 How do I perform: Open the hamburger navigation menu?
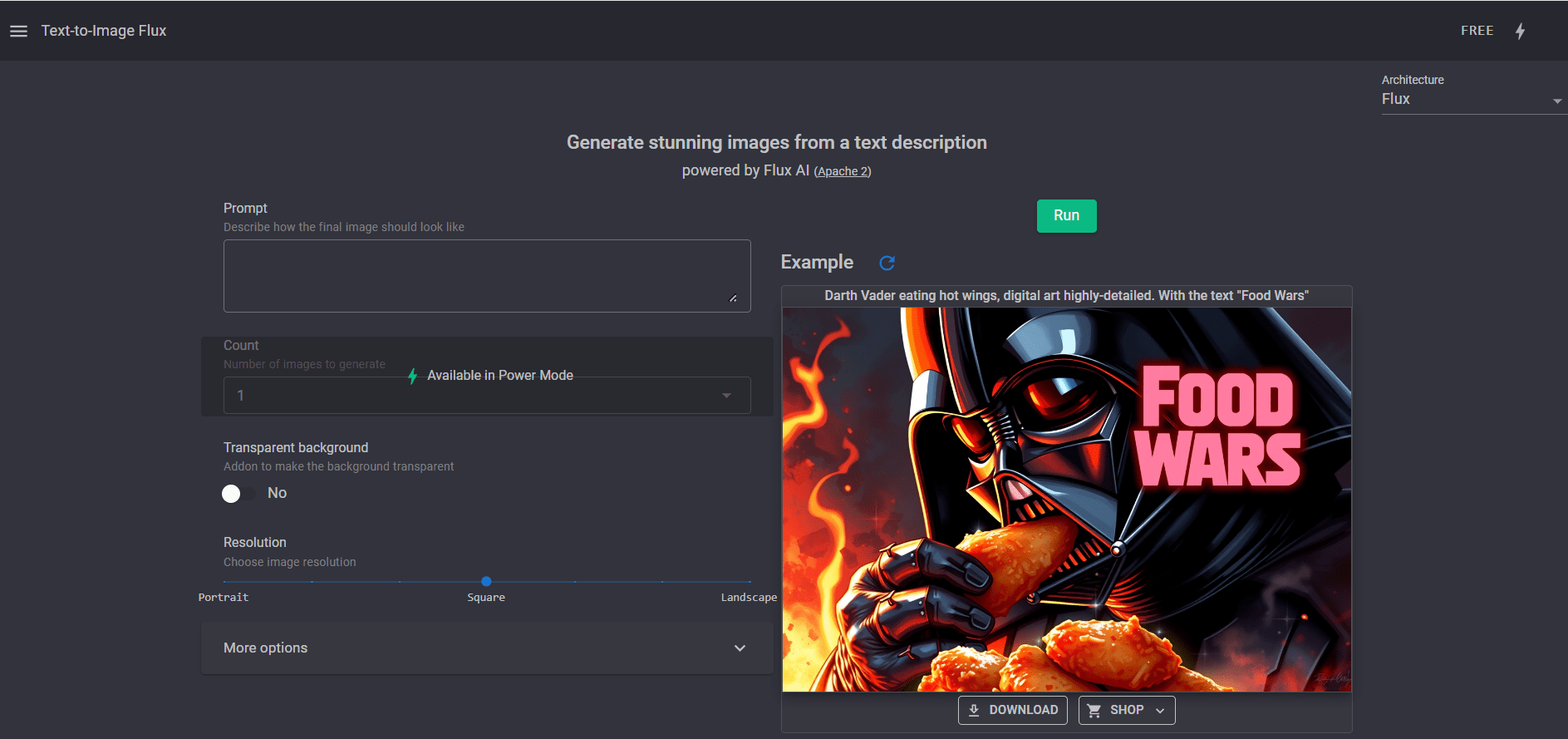(x=18, y=31)
